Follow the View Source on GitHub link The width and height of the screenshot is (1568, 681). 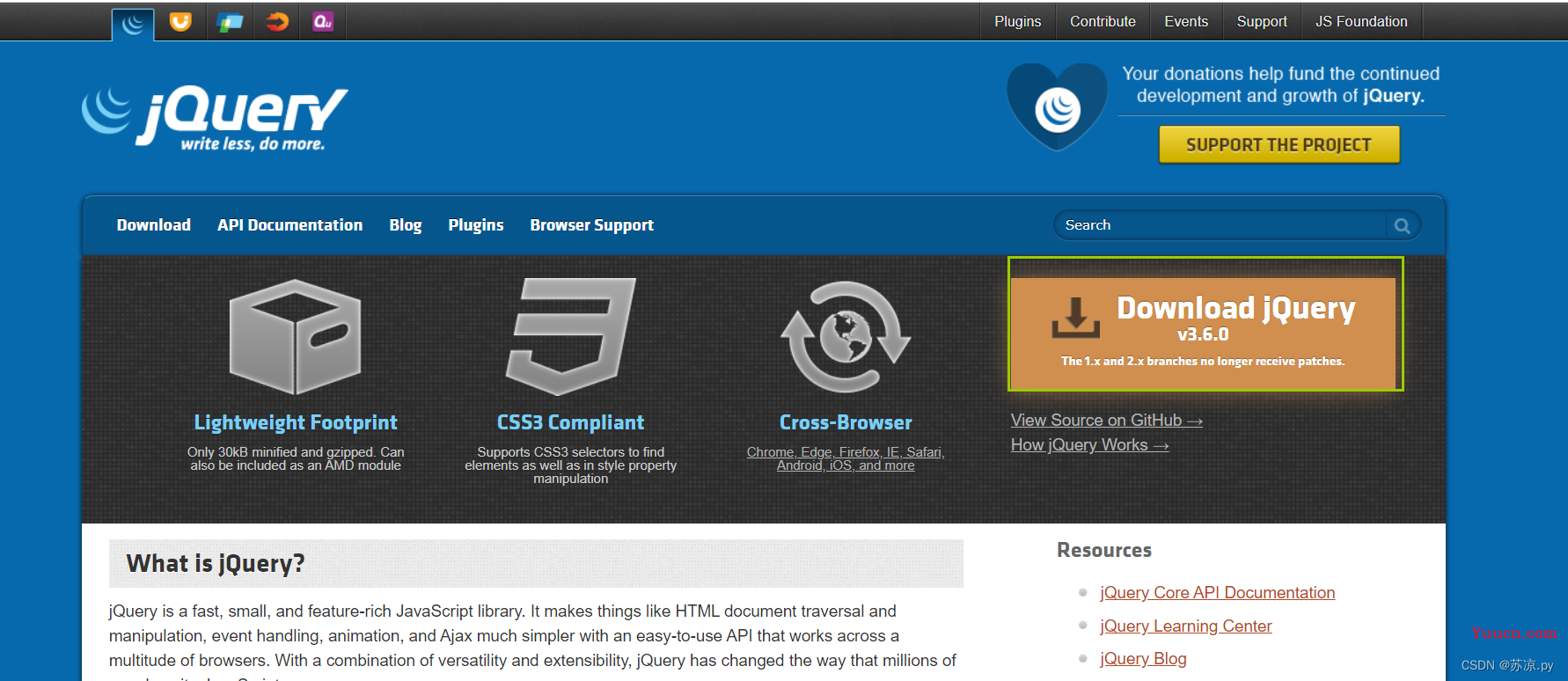[1106, 421]
